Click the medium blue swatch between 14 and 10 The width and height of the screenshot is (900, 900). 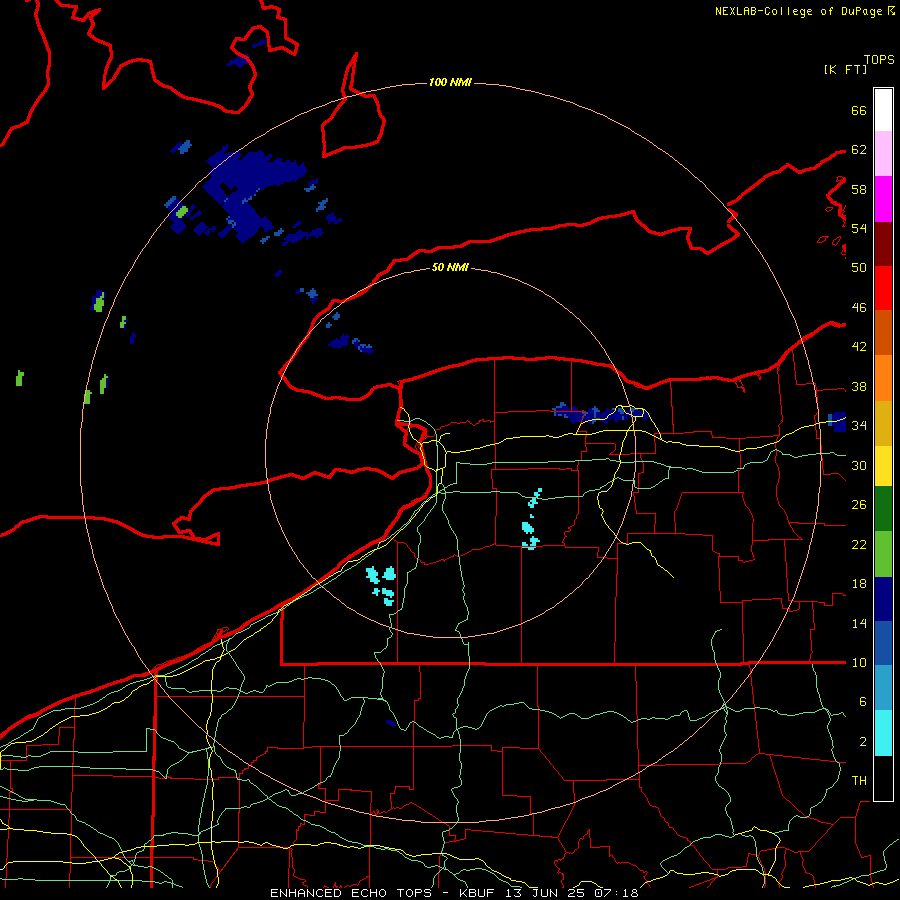point(883,643)
